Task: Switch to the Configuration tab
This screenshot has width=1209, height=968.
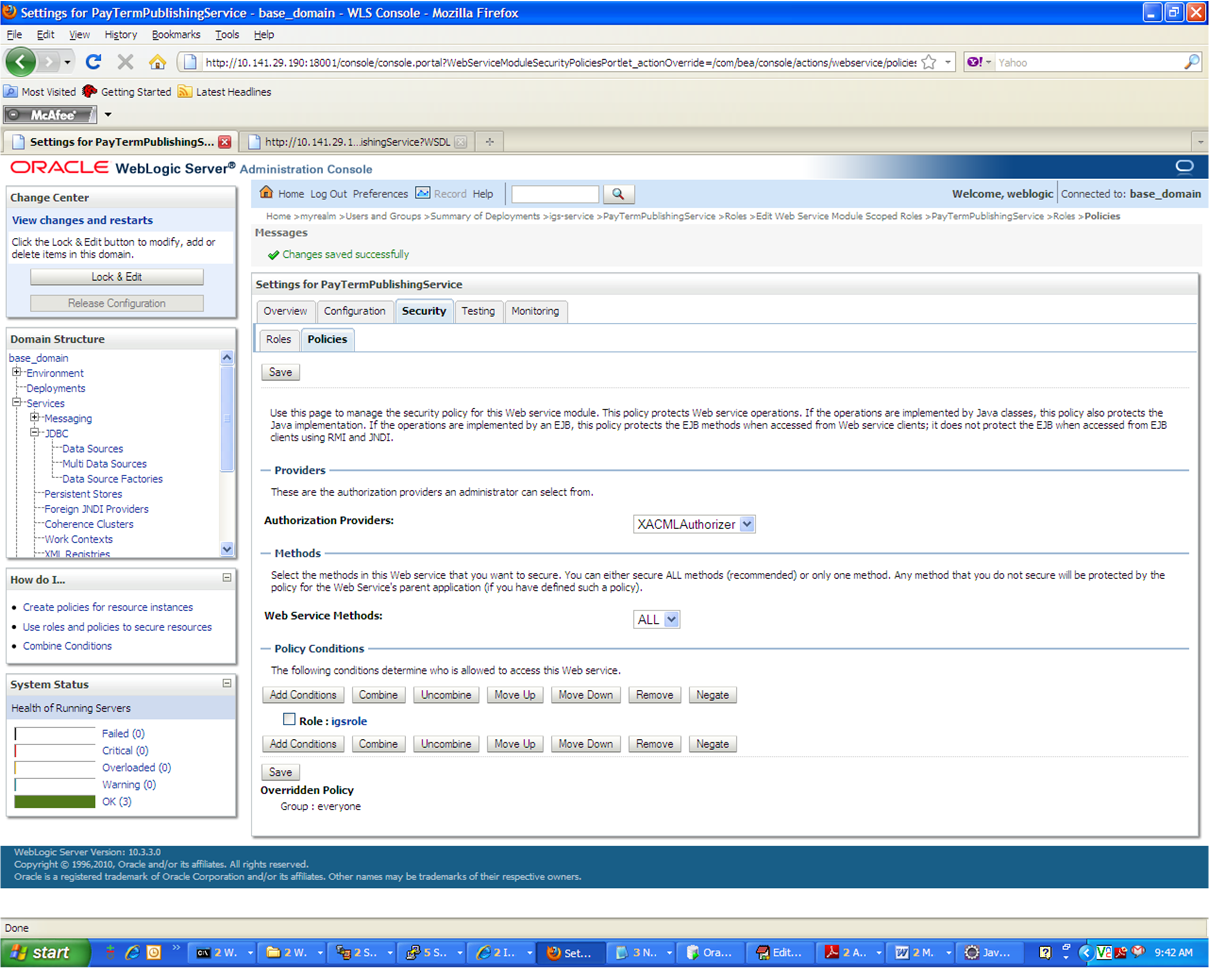Action: click(355, 311)
